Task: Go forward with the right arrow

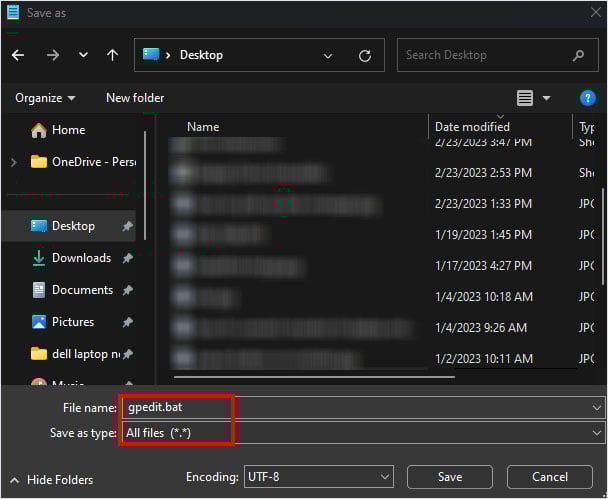Action: [x=53, y=55]
